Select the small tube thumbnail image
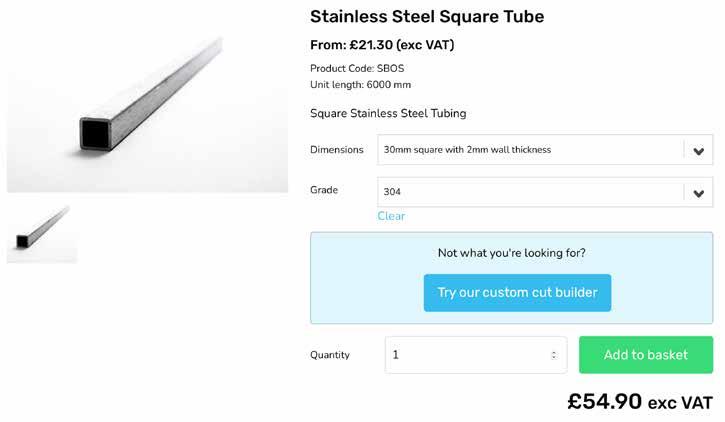 42,234
